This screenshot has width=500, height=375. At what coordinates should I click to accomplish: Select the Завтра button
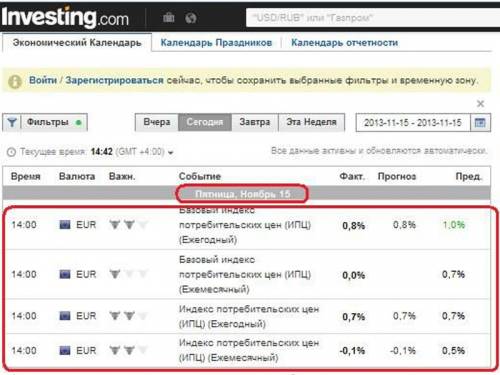pyautogui.click(x=255, y=122)
